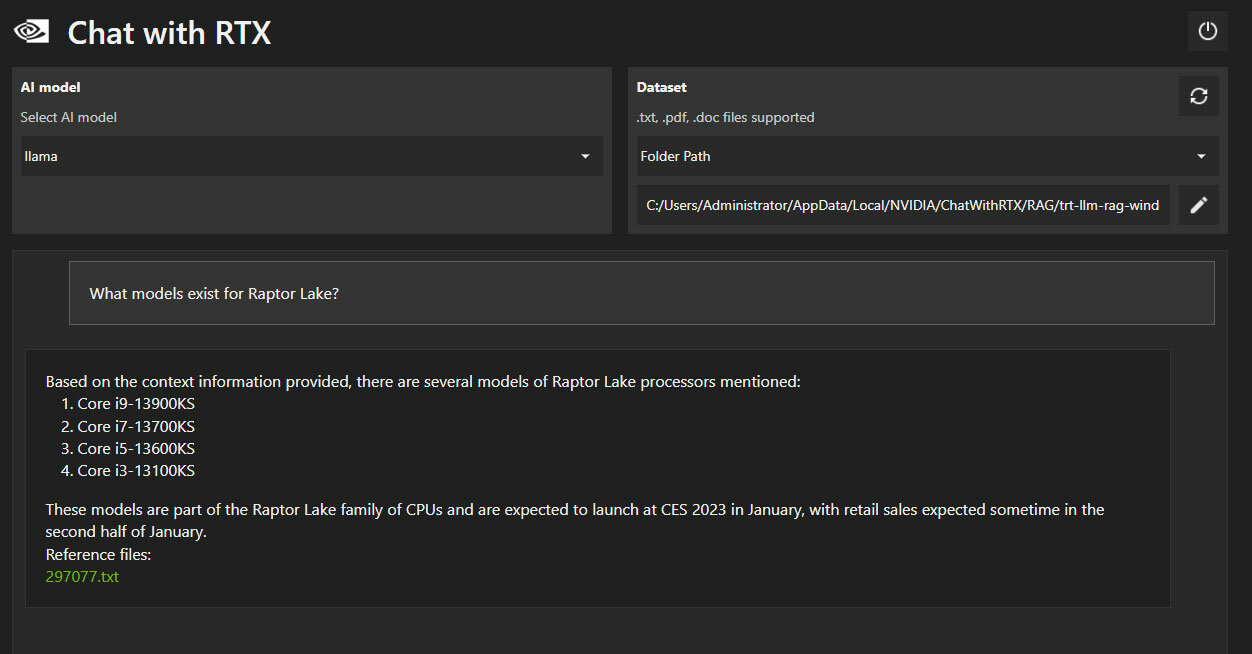Edit folder path with the pencil icon

coord(1198,205)
